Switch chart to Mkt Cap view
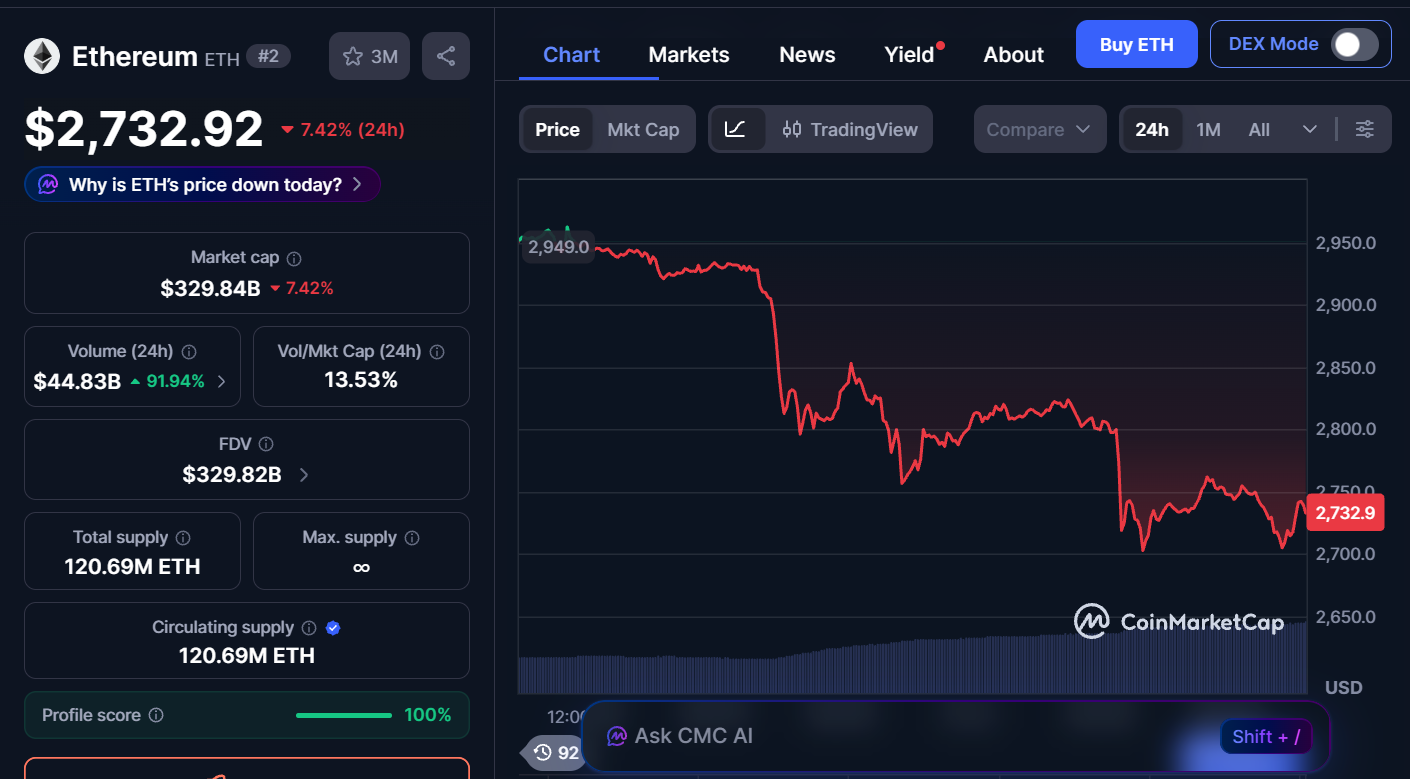 click(x=644, y=129)
